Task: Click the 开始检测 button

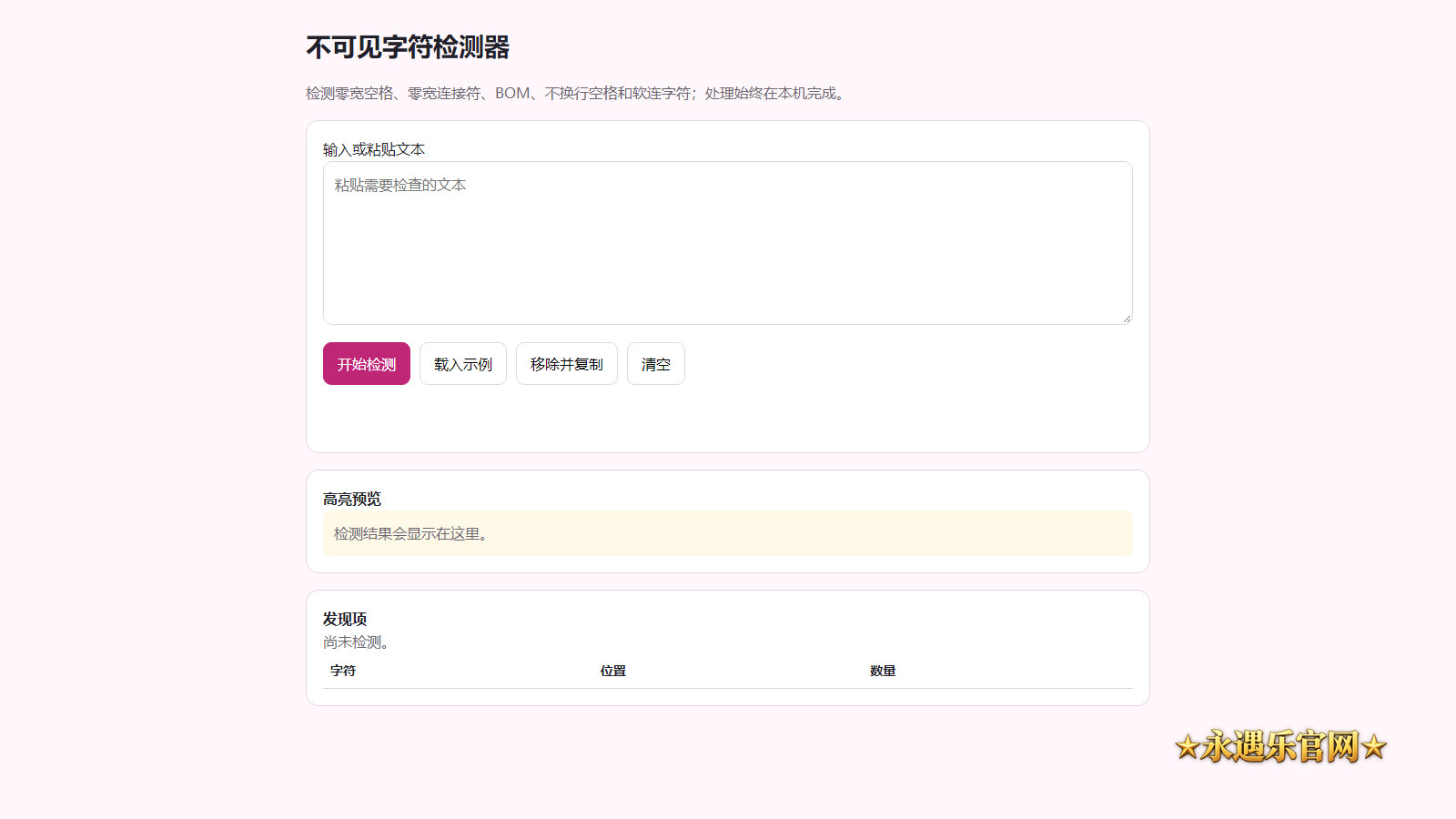Action: [367, 364]
